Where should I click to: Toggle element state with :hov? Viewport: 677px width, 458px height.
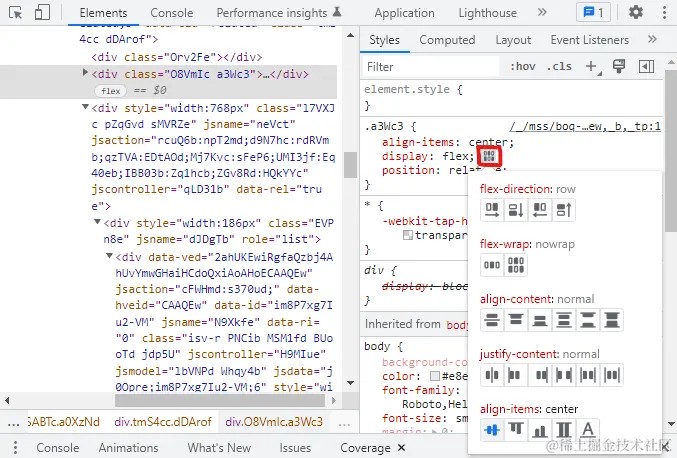tap(522, 66)
